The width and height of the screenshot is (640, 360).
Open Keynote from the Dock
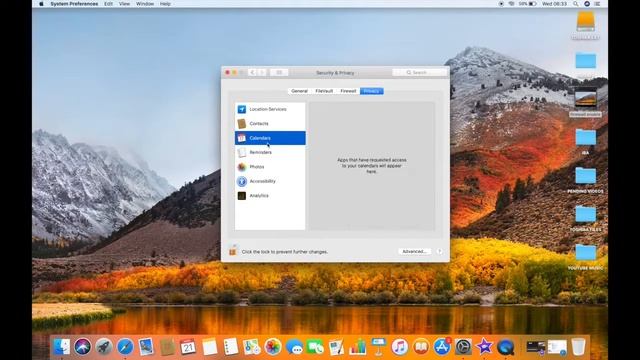coord(378,347)
